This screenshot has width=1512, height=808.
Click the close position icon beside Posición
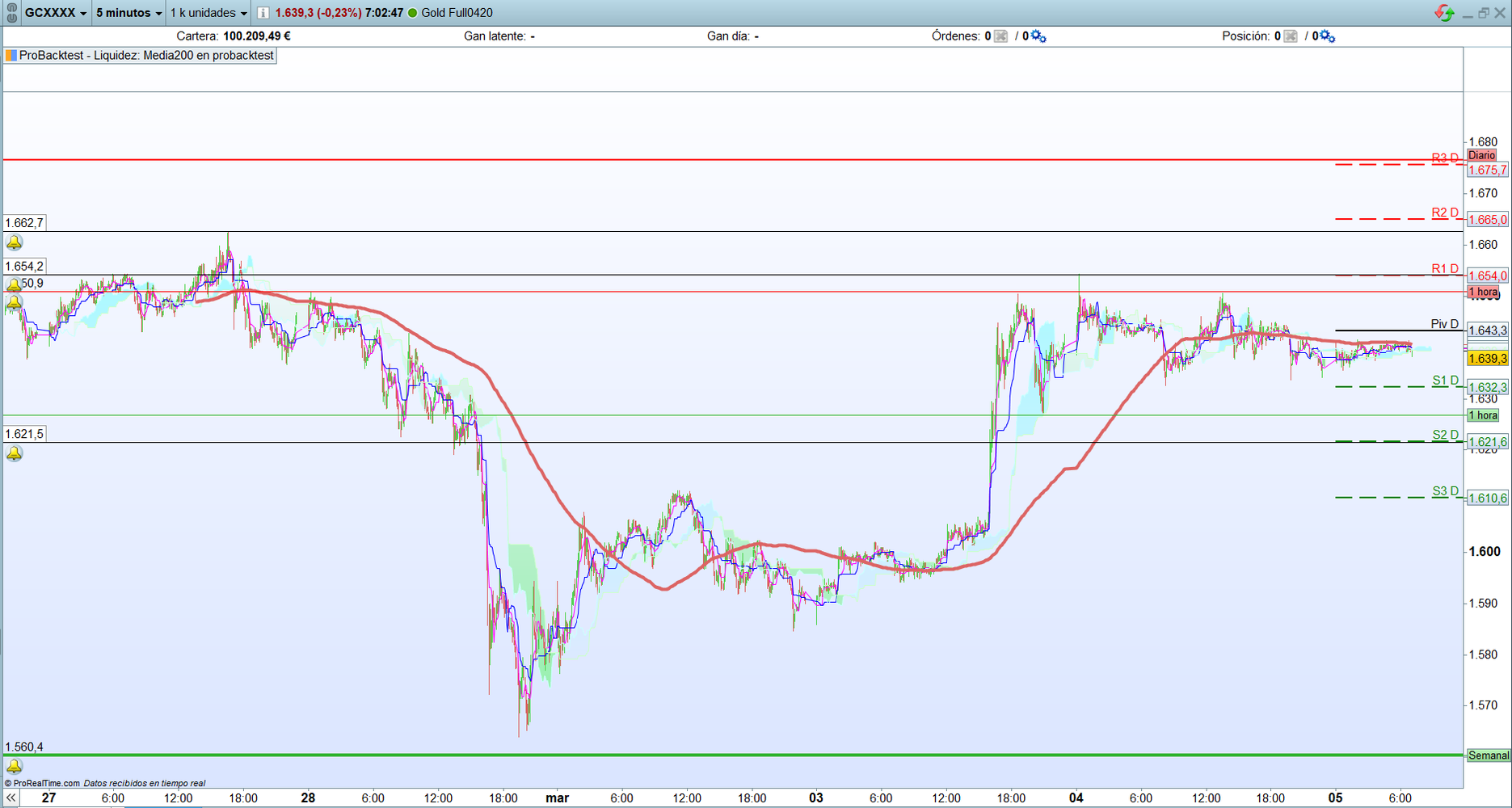1291,36
